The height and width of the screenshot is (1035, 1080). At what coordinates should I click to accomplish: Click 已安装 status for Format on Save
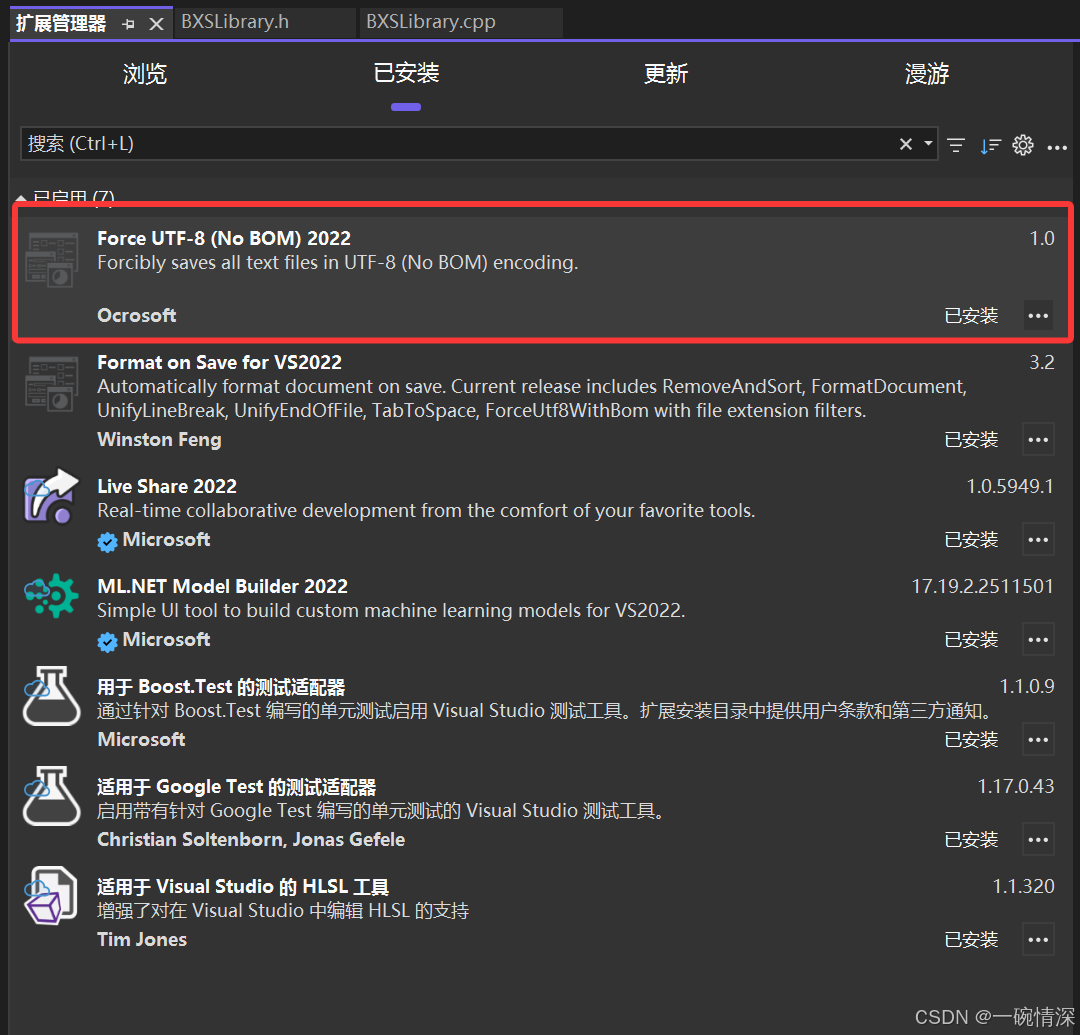tap(971, 440)
